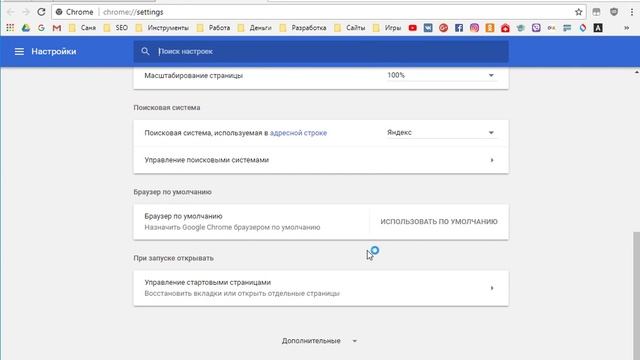Image resolution: width=640 pixels, height=360 pixels.
Task: Click the Масштабирование страницы label
Action: click(193, 76)
